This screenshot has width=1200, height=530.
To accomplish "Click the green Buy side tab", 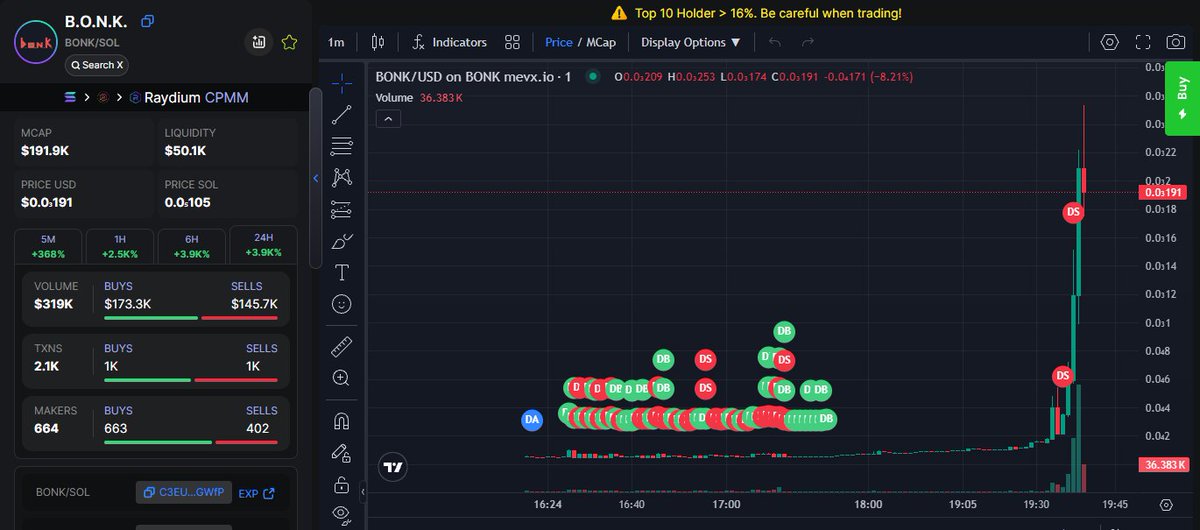I will (1183, 97).
